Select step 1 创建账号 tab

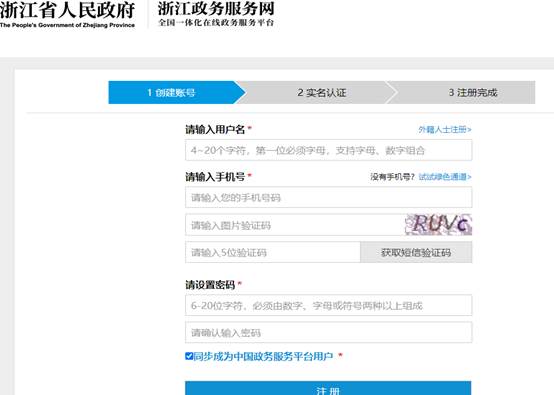click(x=177, y=93)
